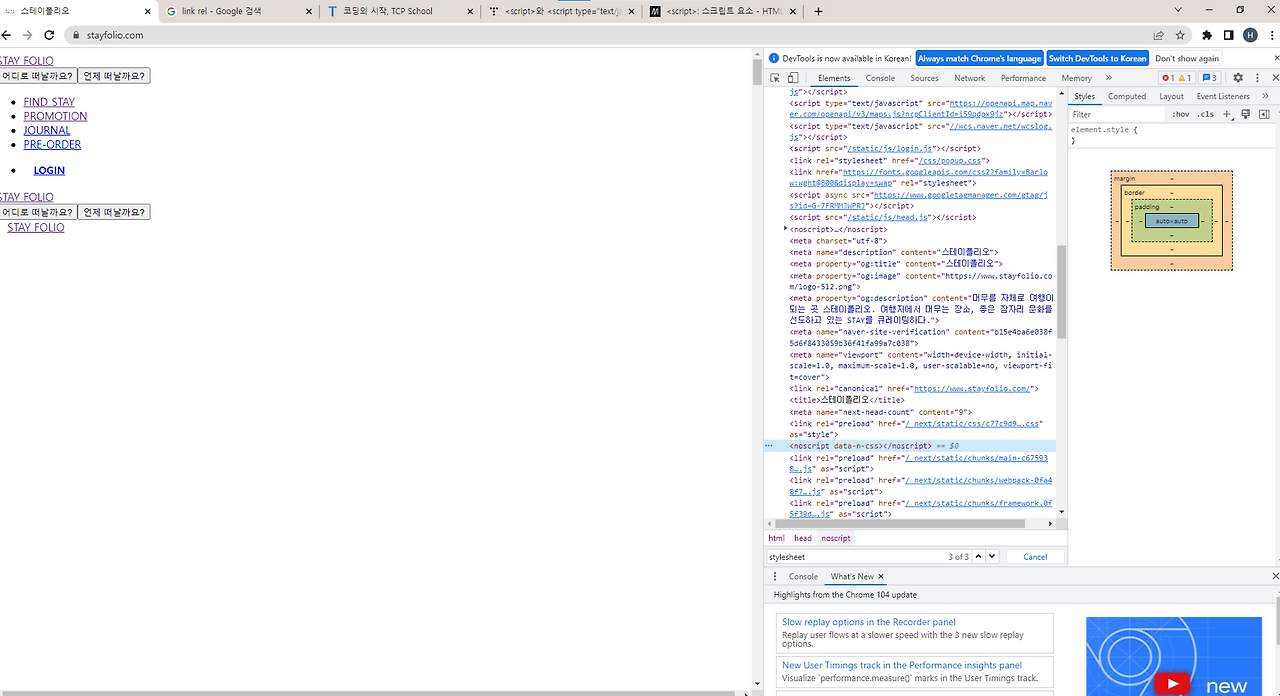
Task: Toggle the element state :hov button
Action: click(x=1181, y=114)
